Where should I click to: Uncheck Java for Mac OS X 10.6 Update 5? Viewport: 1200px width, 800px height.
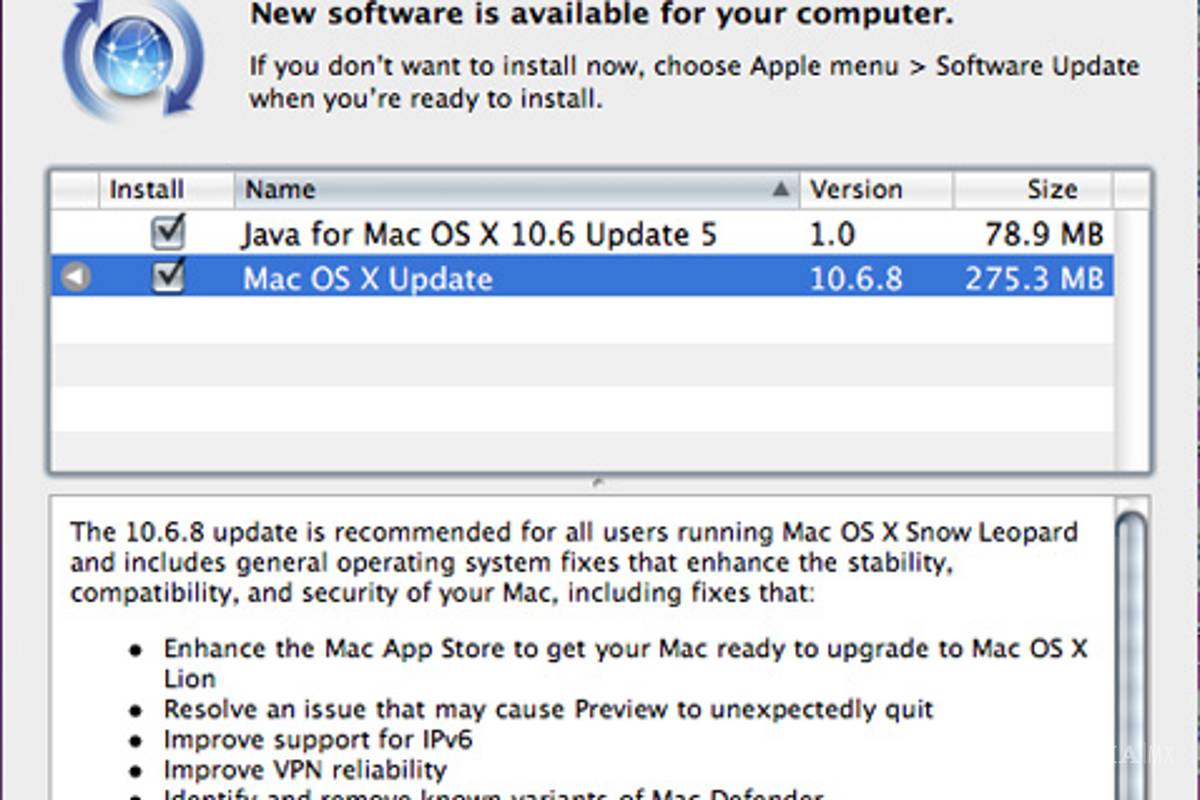point(168,233)
